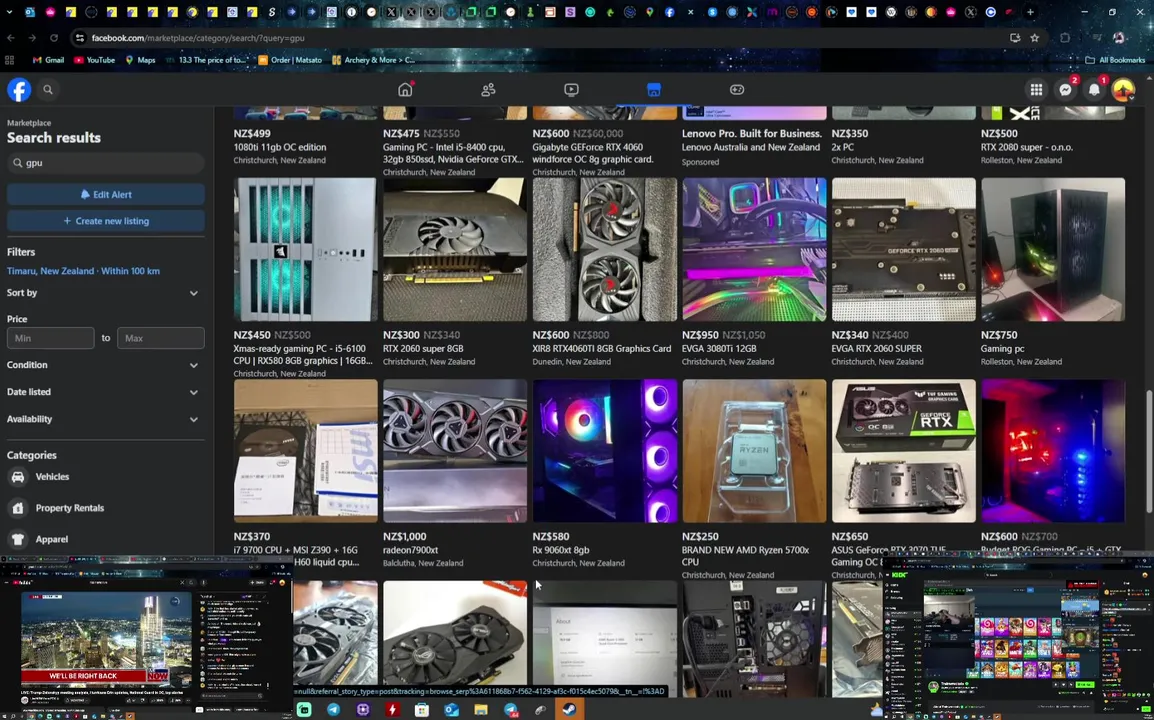Open the notifications bell icon
1154x720 pixels.
[1094, 90]
